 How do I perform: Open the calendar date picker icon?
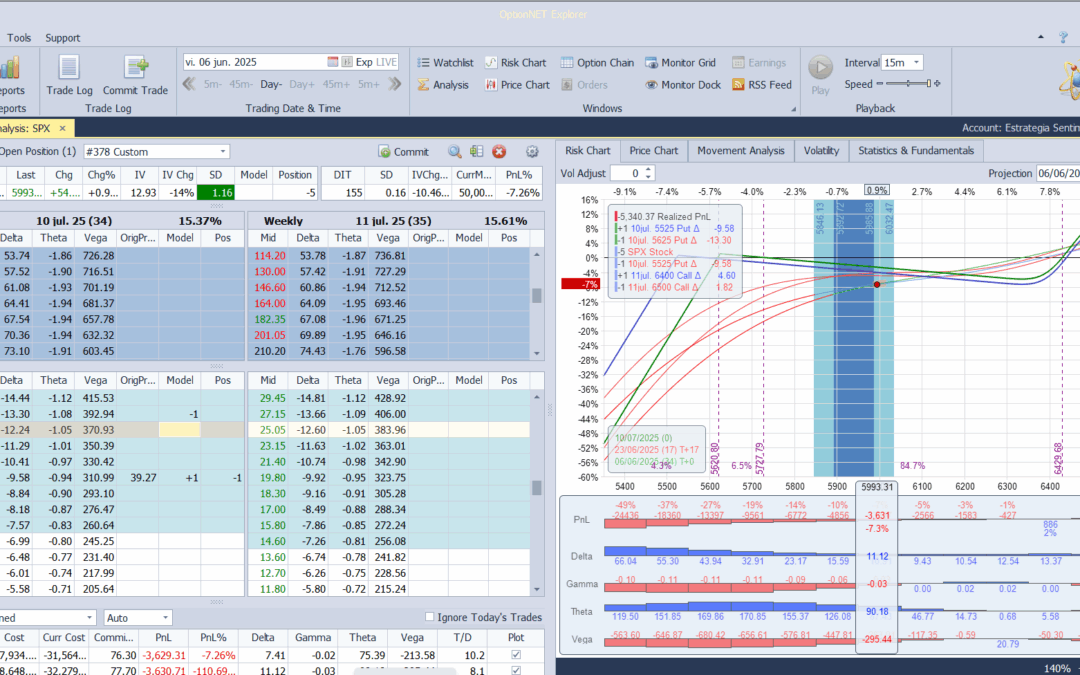click(x=333, y=62)
